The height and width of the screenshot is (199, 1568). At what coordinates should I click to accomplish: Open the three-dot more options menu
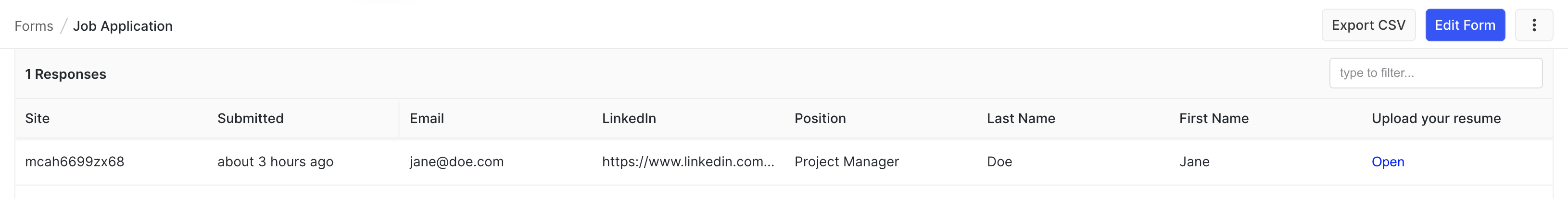[1533, 25]
